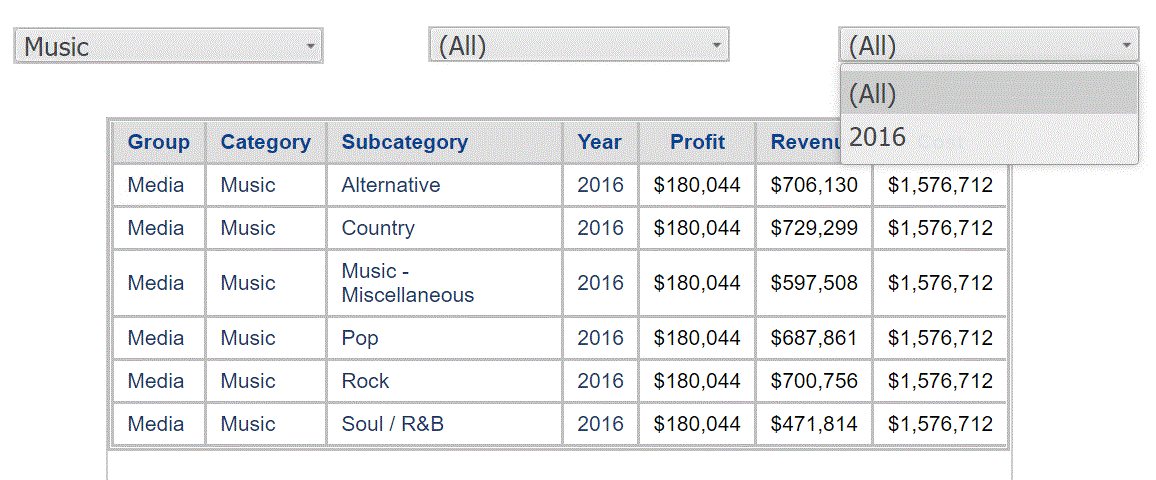
Task: Select the Music - Miscellaneous cell
Action: pos(445,283)
